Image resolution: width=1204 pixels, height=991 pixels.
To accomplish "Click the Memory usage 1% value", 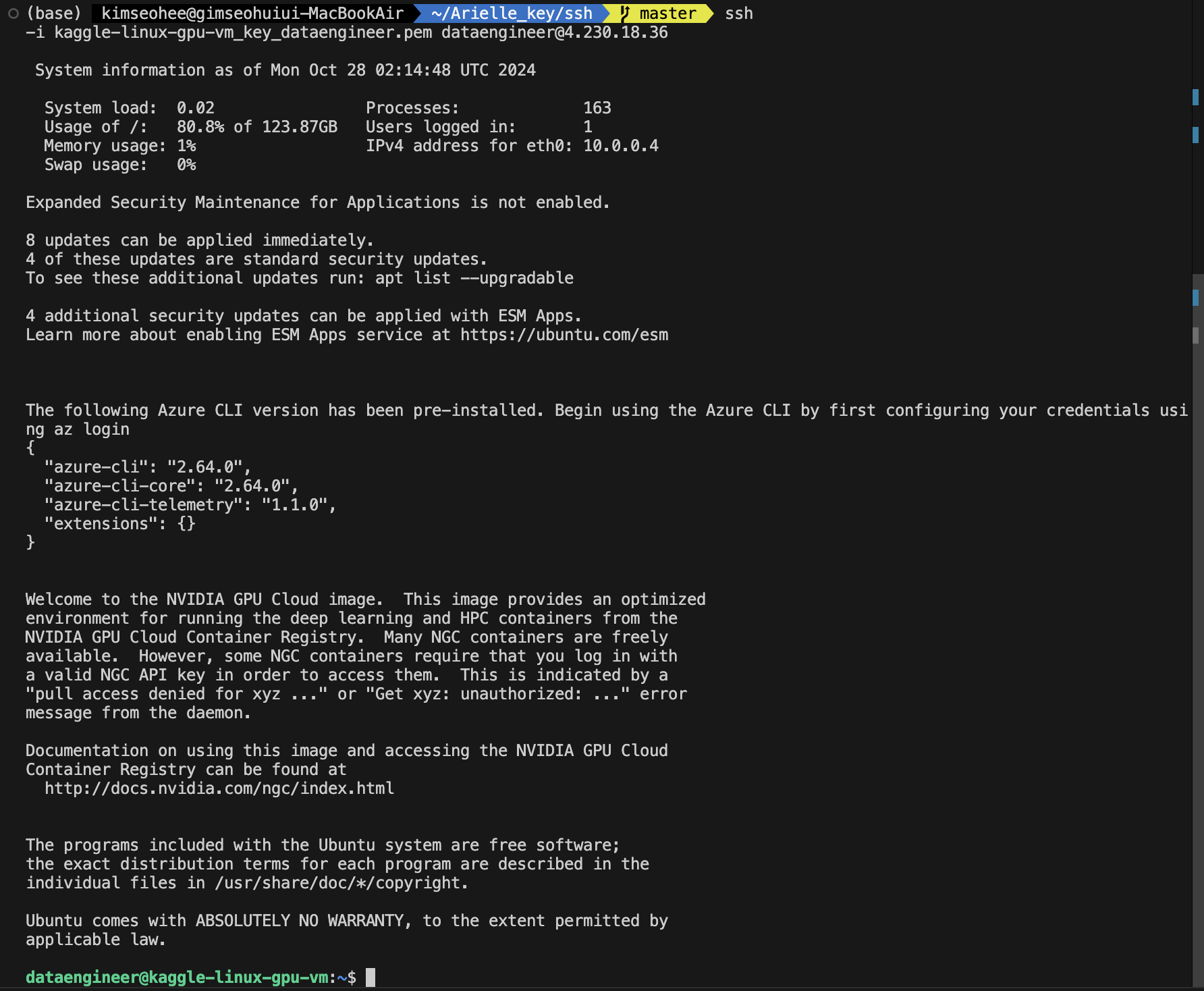I will (186, 146).
